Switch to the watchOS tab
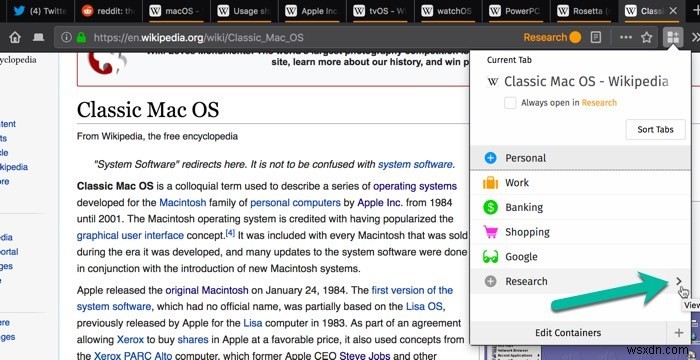Image resolution: width=700 pixels, height=360 pixels. click(x=447, y=11)
